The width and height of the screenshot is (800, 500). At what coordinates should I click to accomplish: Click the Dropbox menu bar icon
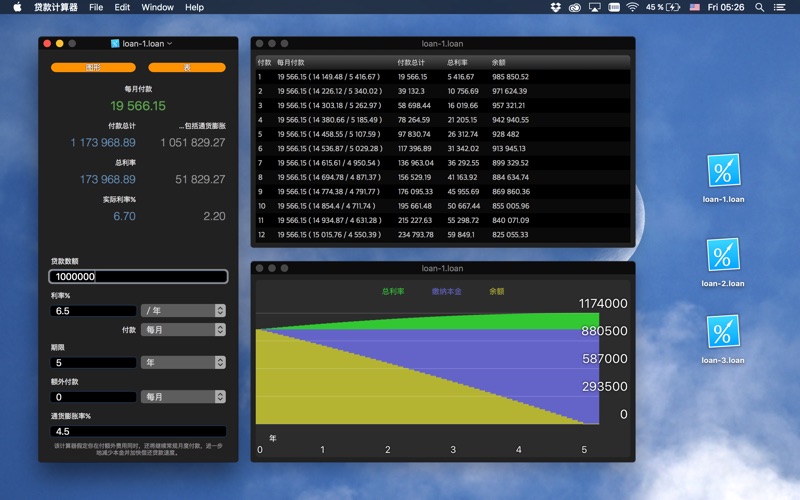(x=555, y=7)
